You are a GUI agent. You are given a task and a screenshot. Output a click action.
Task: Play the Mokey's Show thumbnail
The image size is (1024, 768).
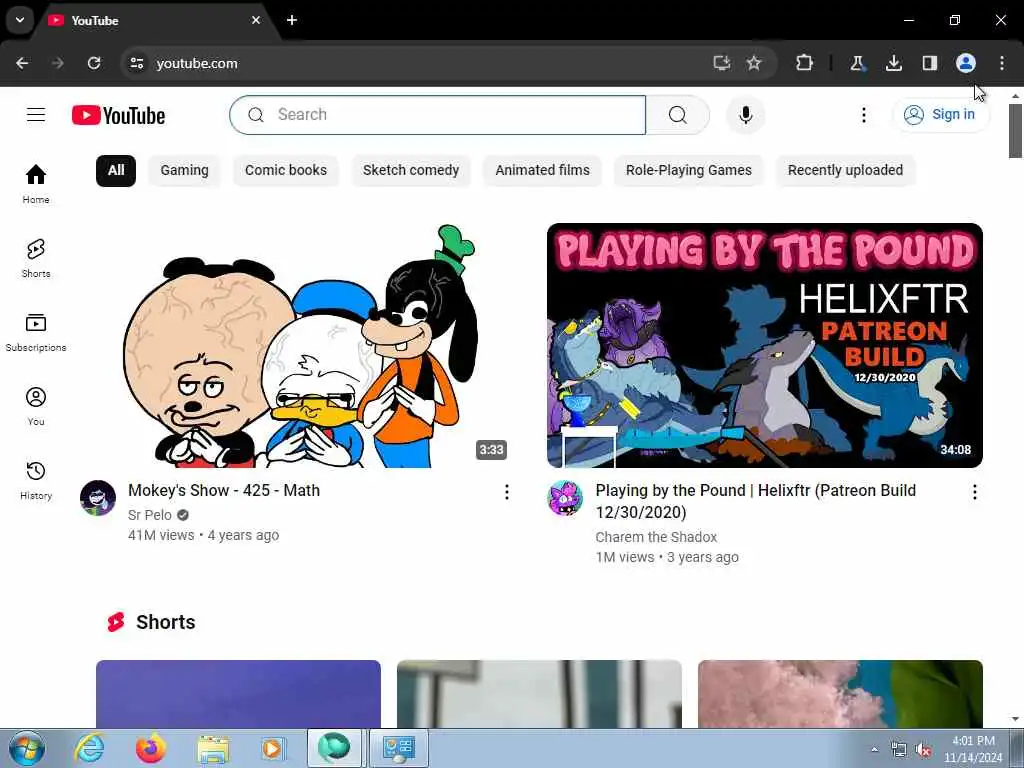click(x=298, y=345)
